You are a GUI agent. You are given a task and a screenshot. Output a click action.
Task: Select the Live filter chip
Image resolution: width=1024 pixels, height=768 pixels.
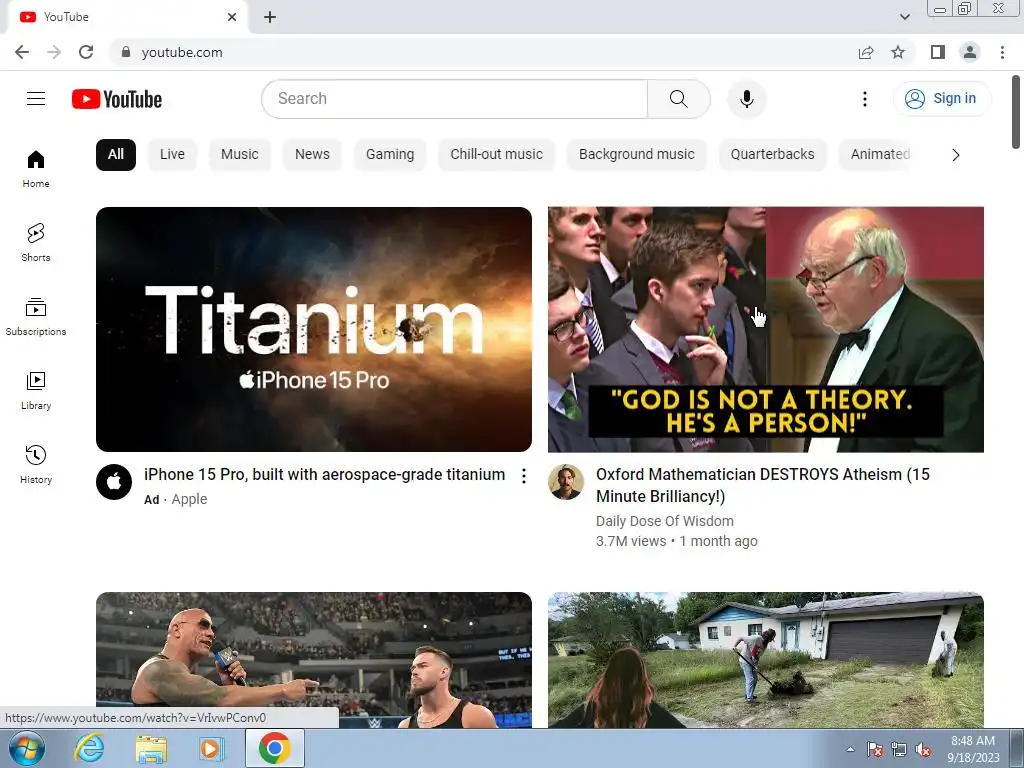(x=172, y=155)
